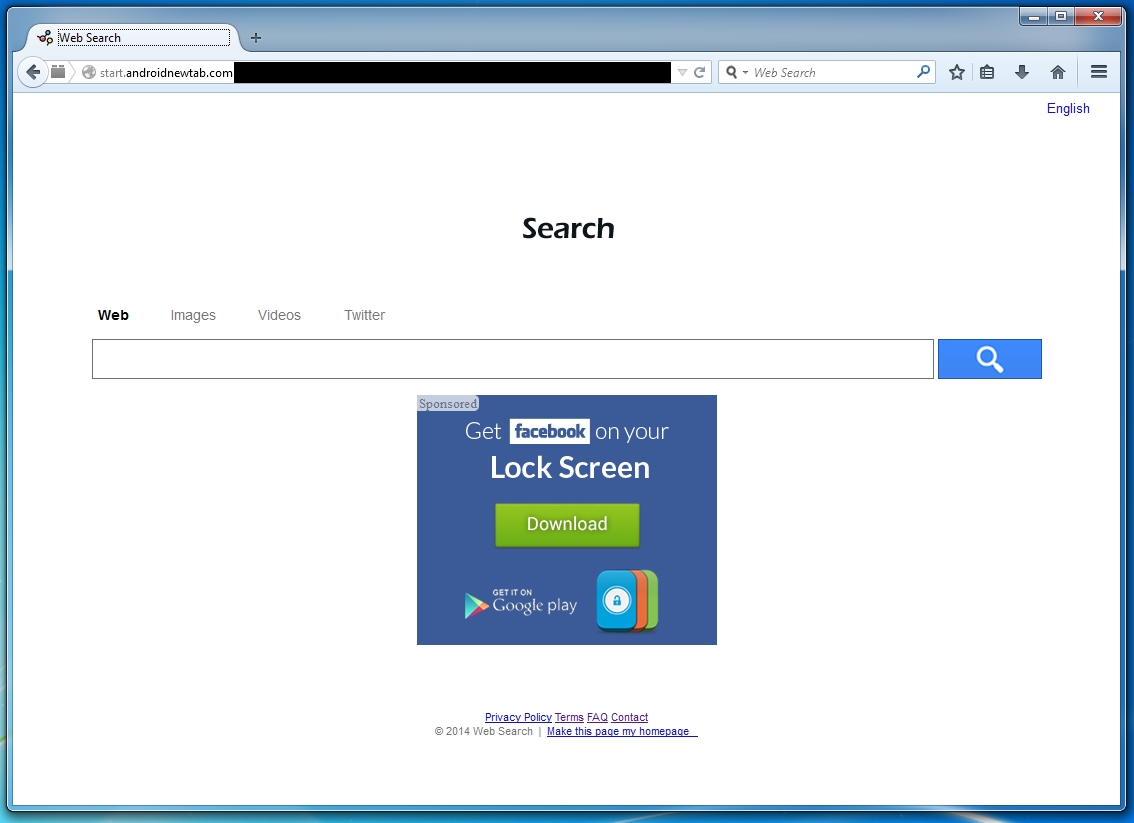Open the FAQ link
This screenshot has width=1134, height=823.
pyautogui.click(x=597, y=717)
